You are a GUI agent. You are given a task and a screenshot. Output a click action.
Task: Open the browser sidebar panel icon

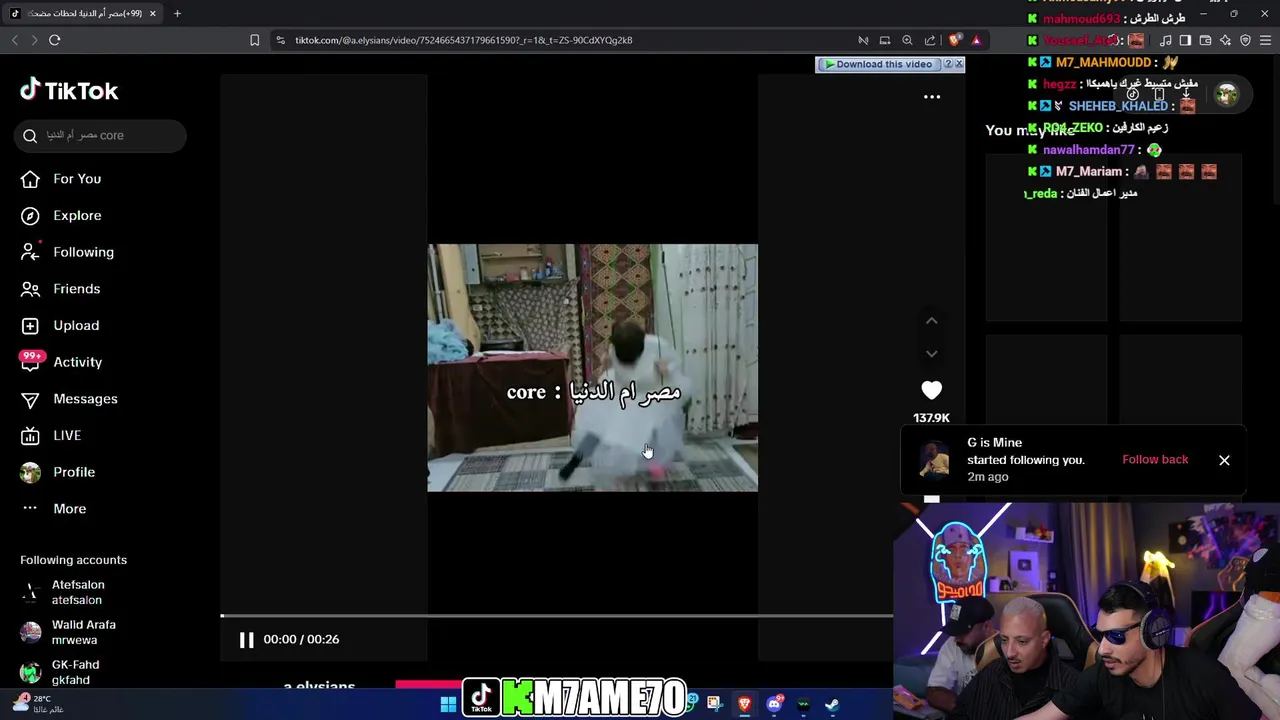pyautogui.click(x=1185, y=40)
